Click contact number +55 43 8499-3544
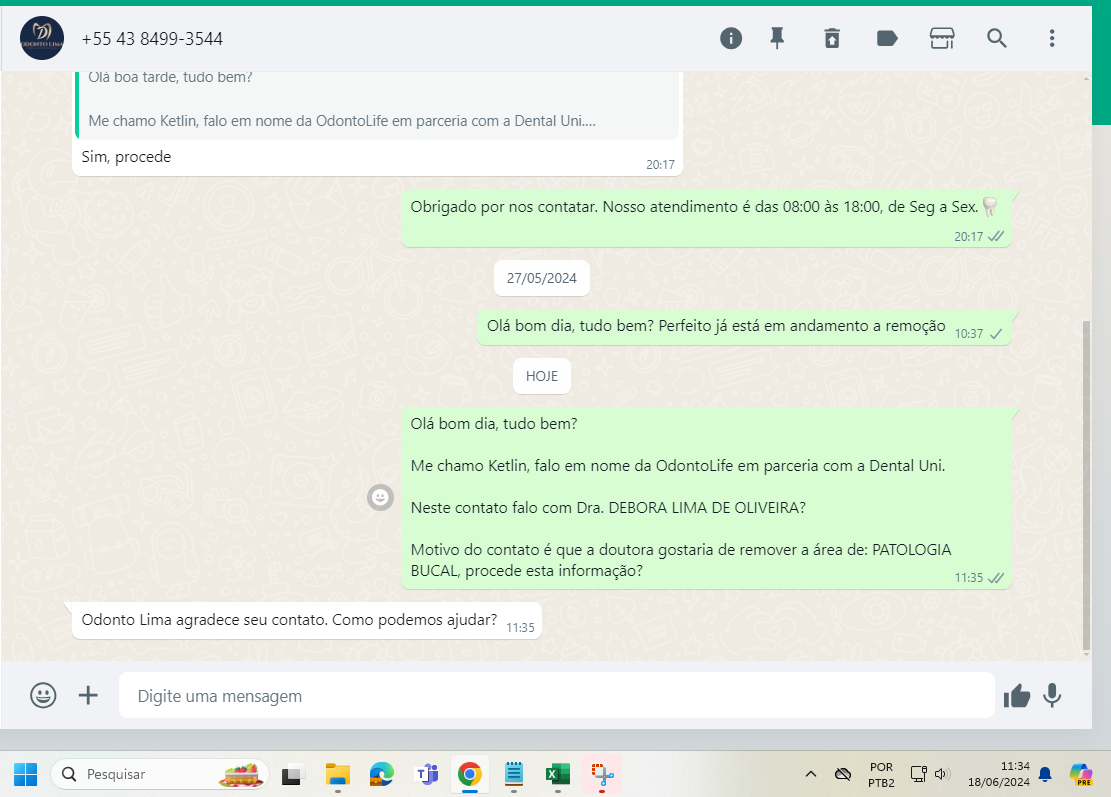Viewport: 1111px width, 797px height. (152, 39)
